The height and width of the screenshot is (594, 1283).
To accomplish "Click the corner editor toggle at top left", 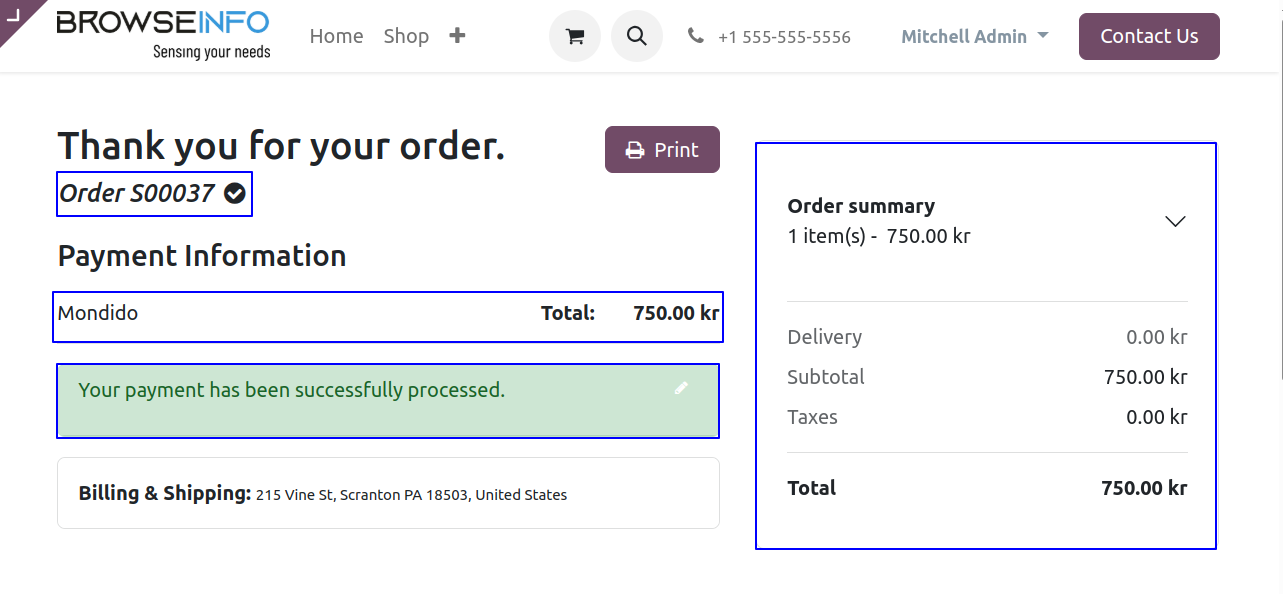I will tap(14, 13).
